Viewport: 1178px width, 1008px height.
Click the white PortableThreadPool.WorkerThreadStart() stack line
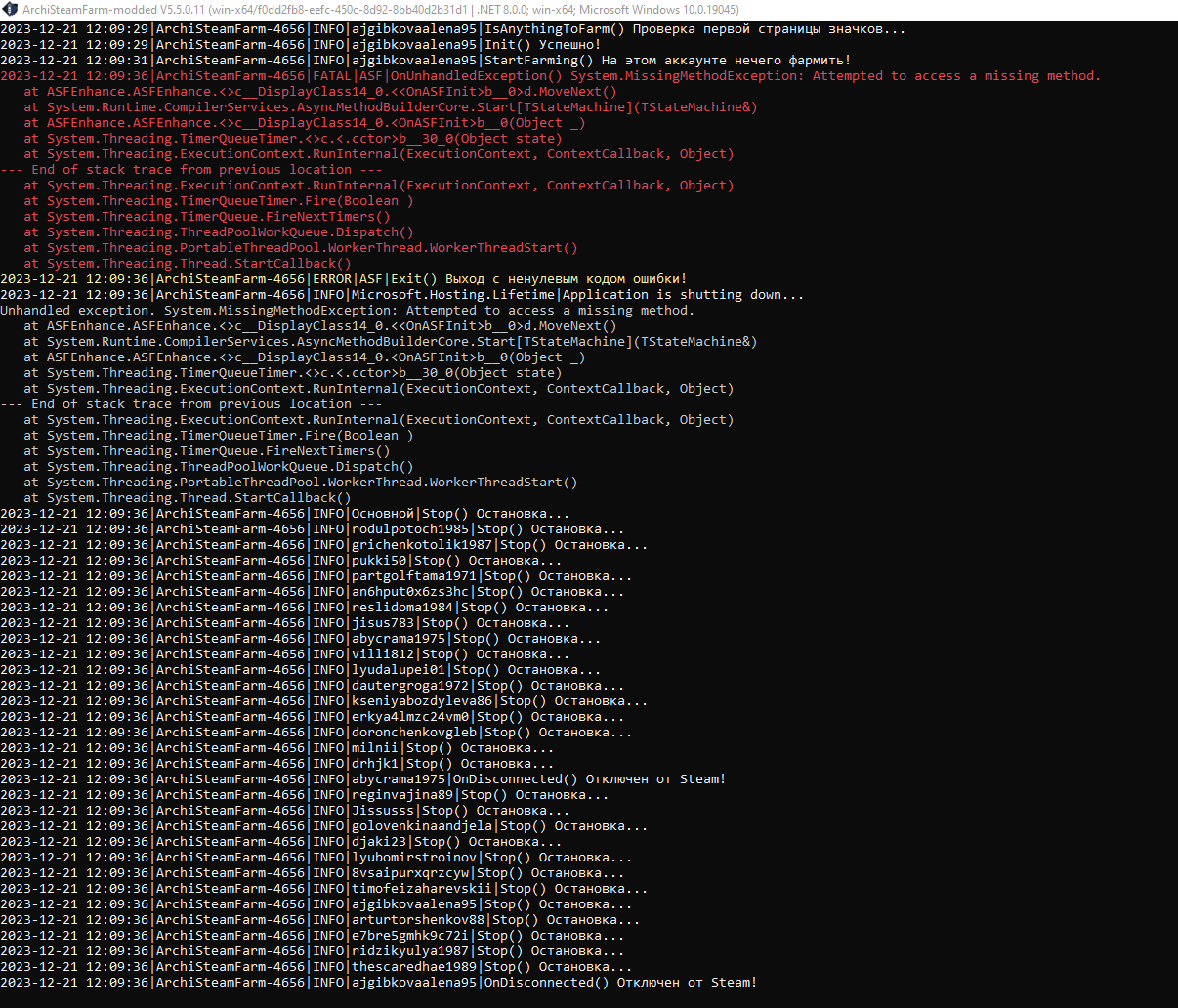[x=301, y=483]
